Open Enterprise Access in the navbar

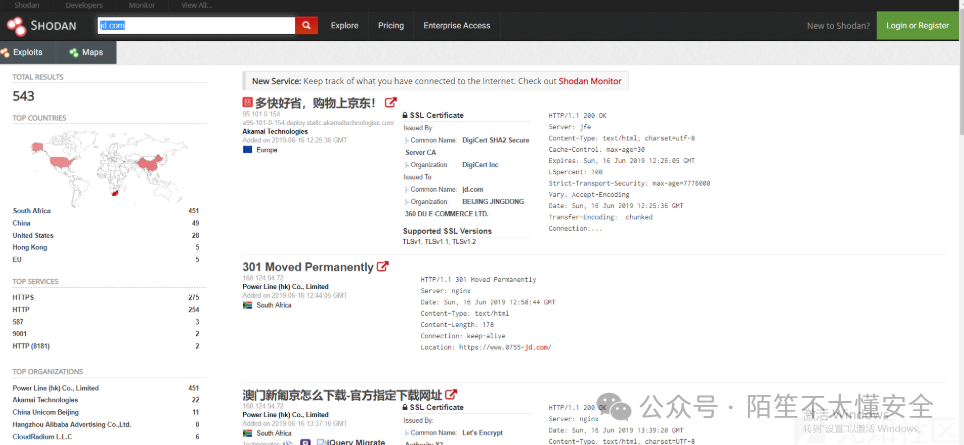click(x=457, y=26)
